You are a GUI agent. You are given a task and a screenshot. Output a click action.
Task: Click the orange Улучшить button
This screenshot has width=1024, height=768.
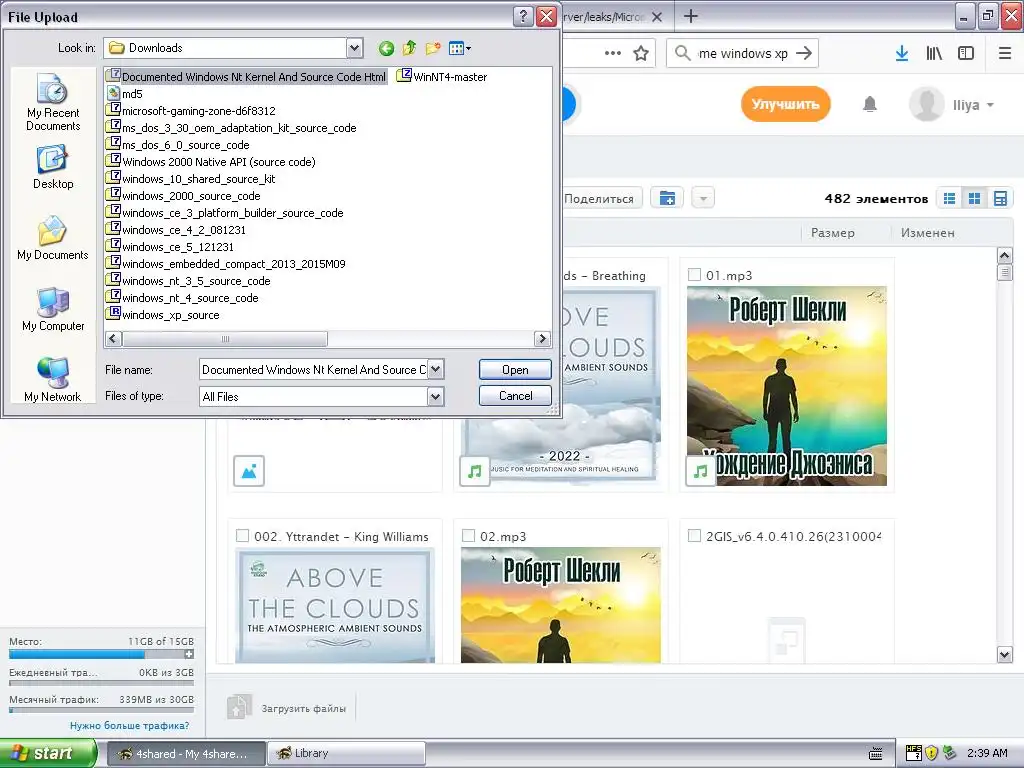(x=785, y=104)
